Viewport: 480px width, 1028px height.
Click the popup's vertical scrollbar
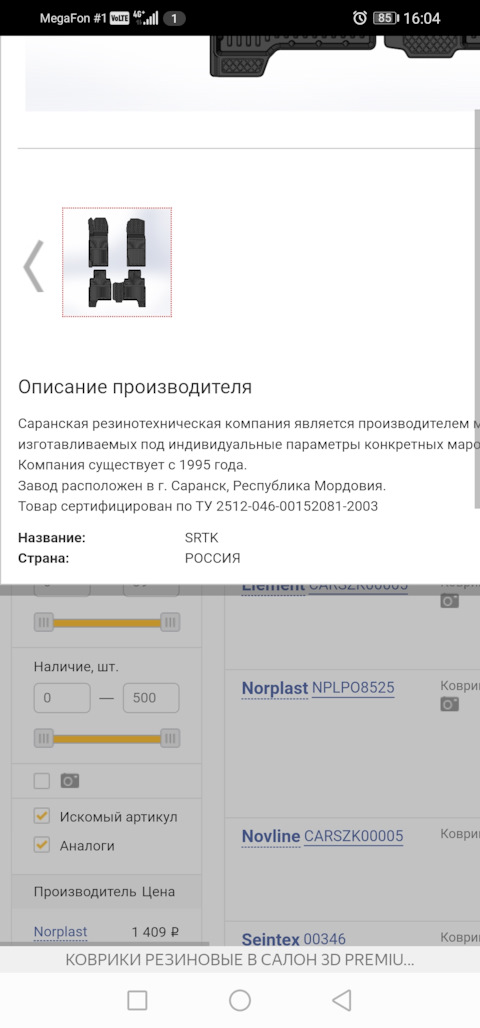[477, 308]
